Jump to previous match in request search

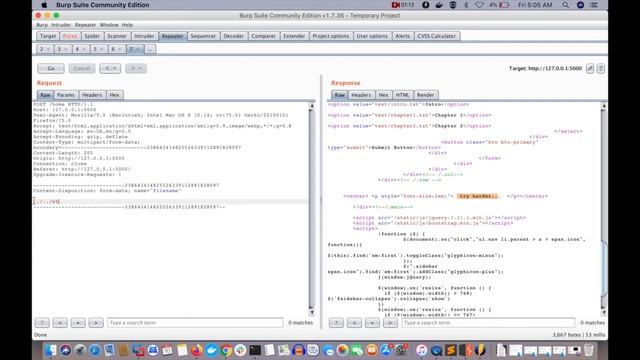(x=60, y=323)
